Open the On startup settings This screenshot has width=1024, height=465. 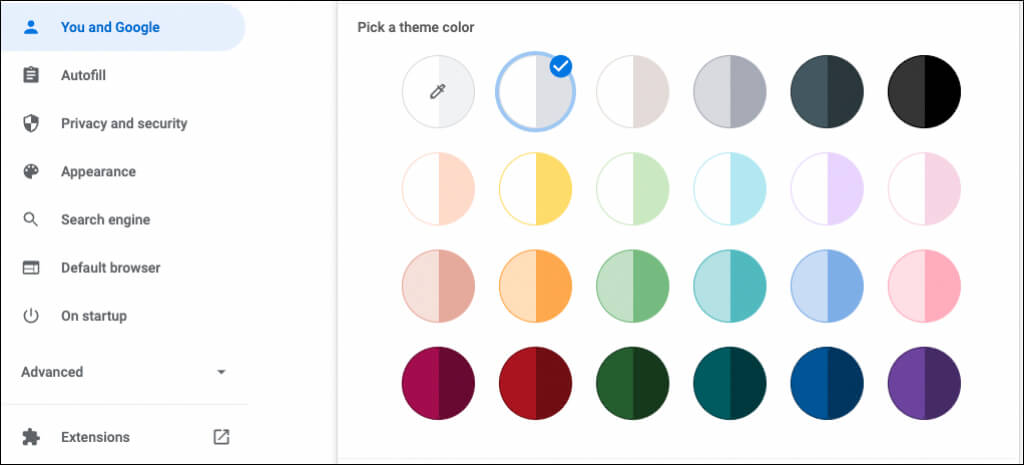coord(93,315)
